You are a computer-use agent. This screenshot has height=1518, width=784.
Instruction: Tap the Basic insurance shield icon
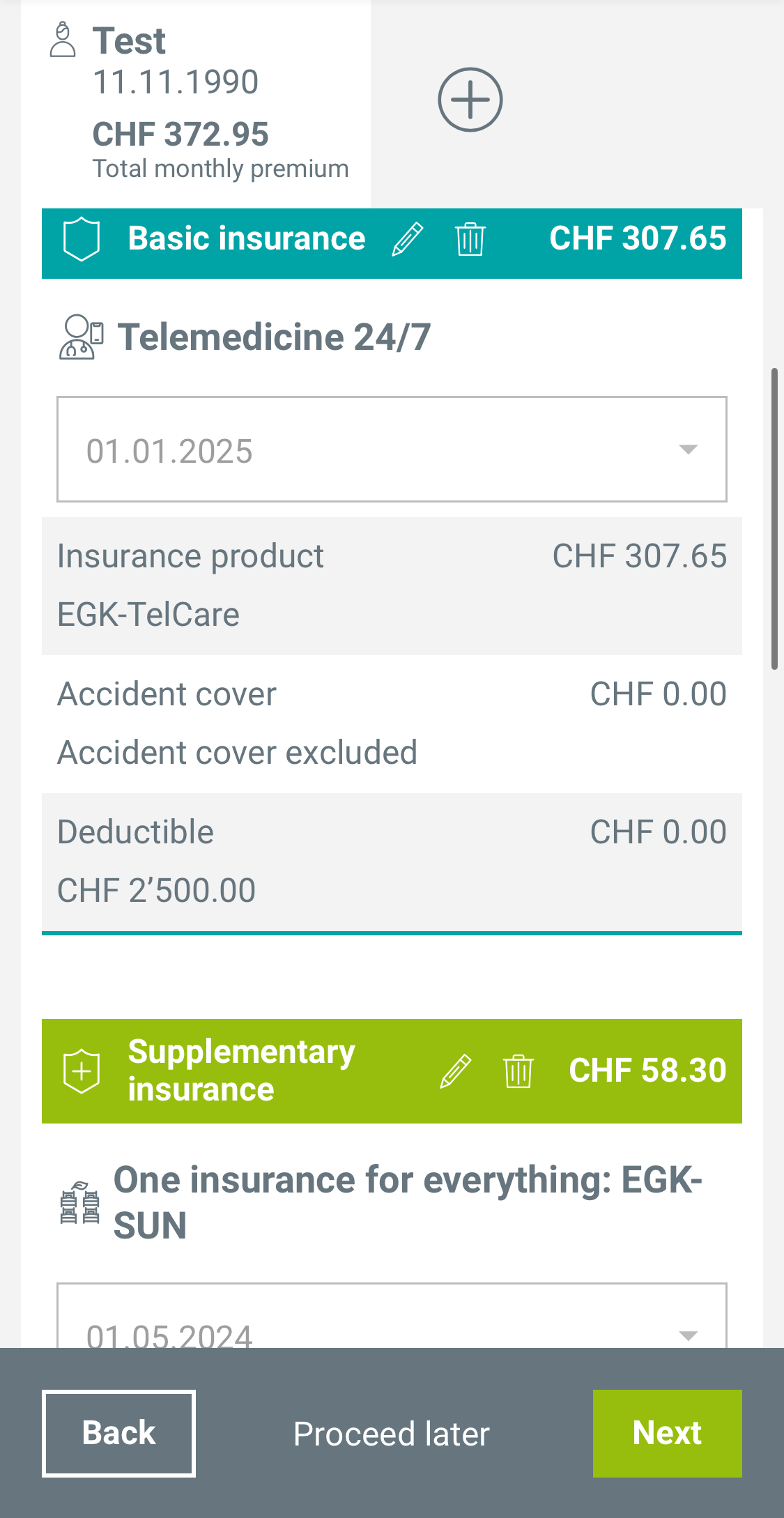point(82,239)
